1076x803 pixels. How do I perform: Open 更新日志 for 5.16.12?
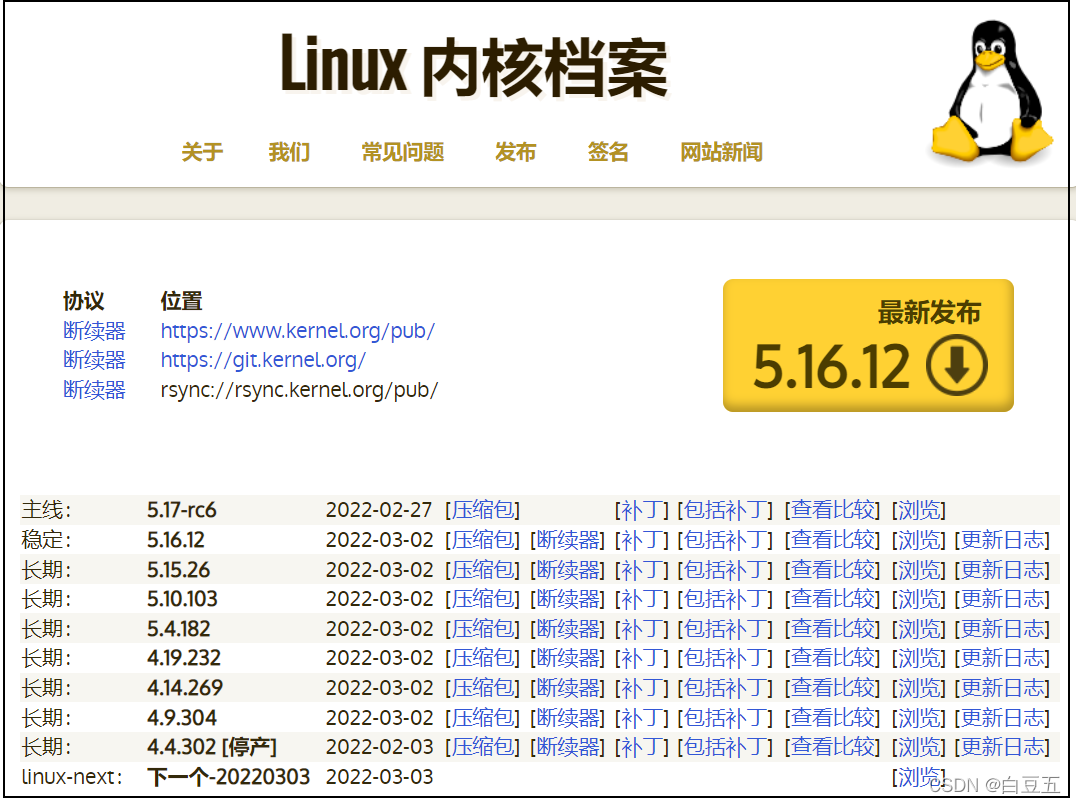[x=1002, y=540]
